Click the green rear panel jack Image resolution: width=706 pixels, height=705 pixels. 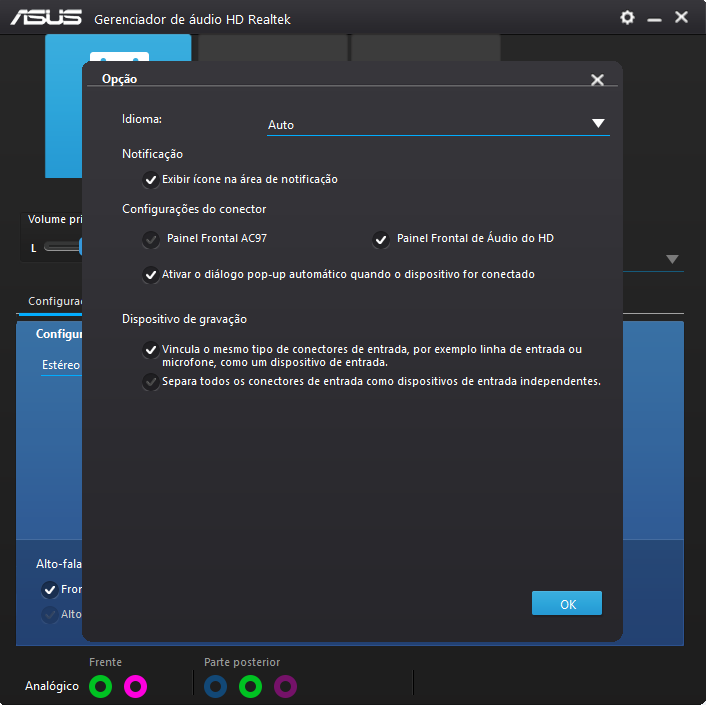tap(250, 686)
